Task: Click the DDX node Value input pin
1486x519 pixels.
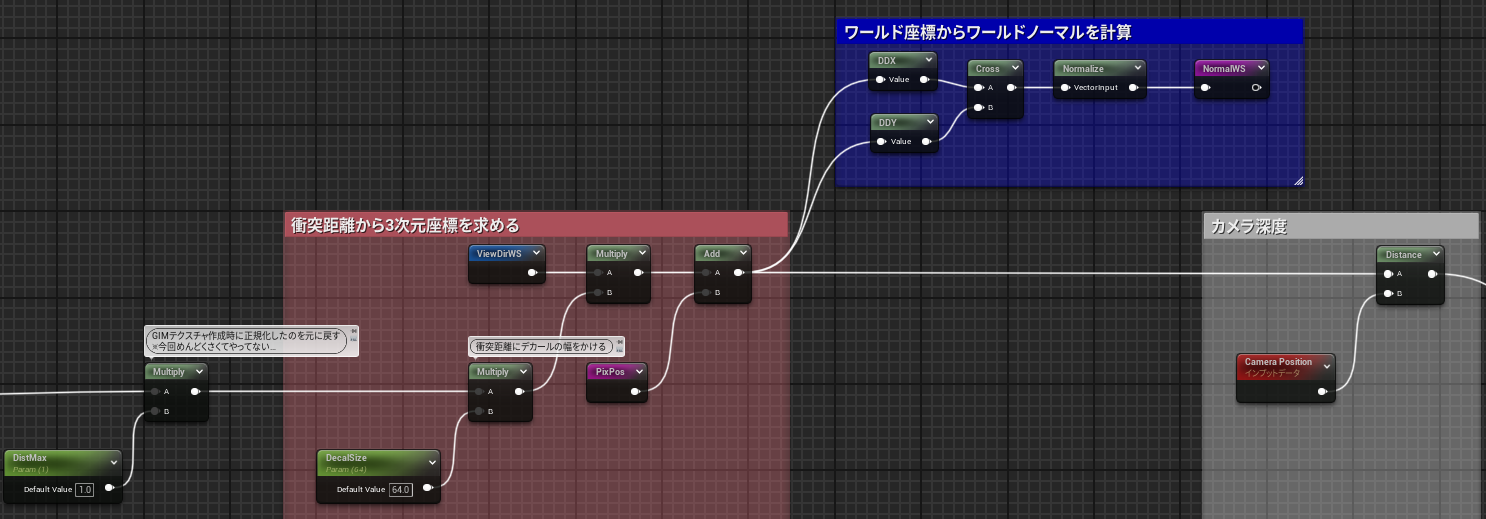Action: click(880, 80)
